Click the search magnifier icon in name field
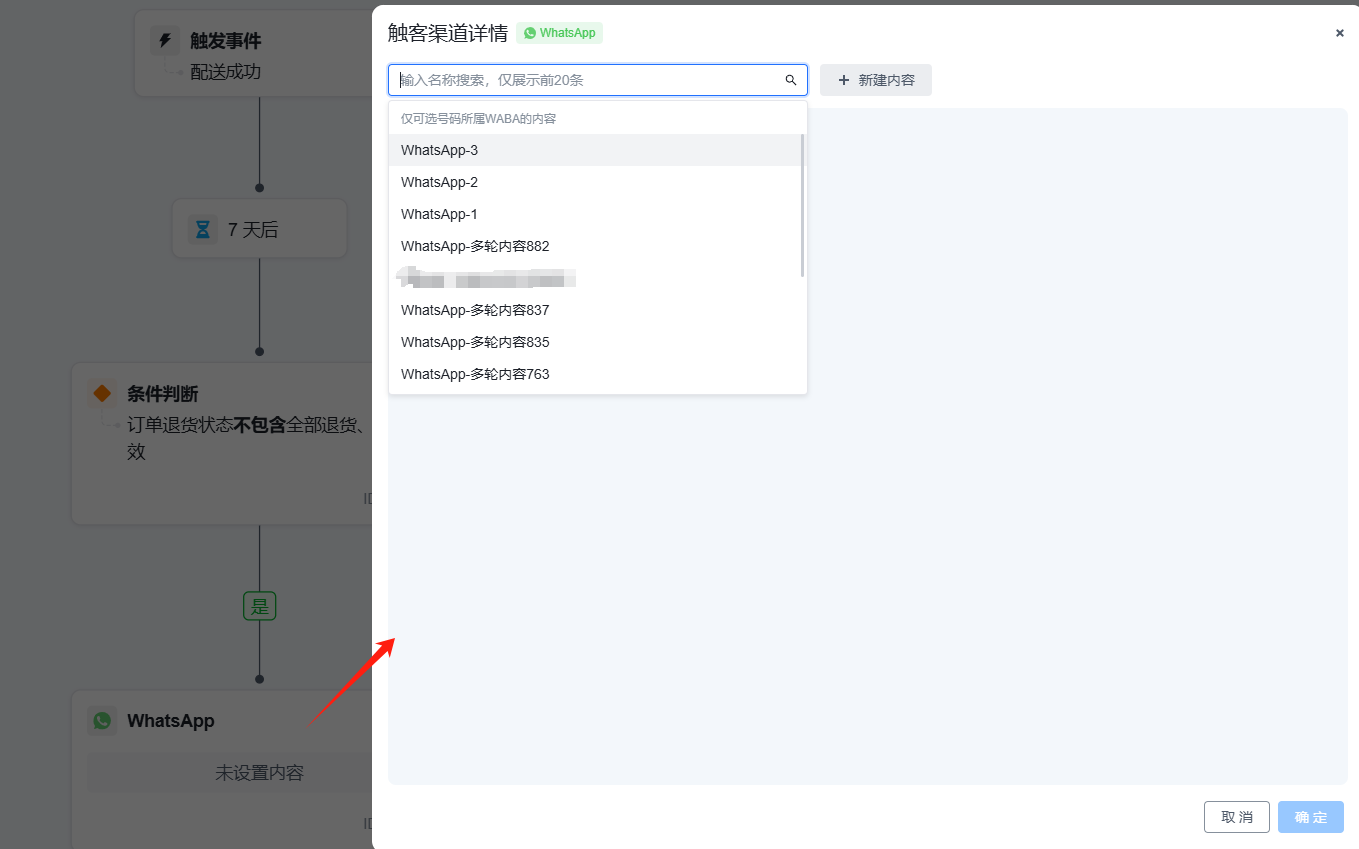1359x849 pixels. pyautogui.click(x=790, y=80)
